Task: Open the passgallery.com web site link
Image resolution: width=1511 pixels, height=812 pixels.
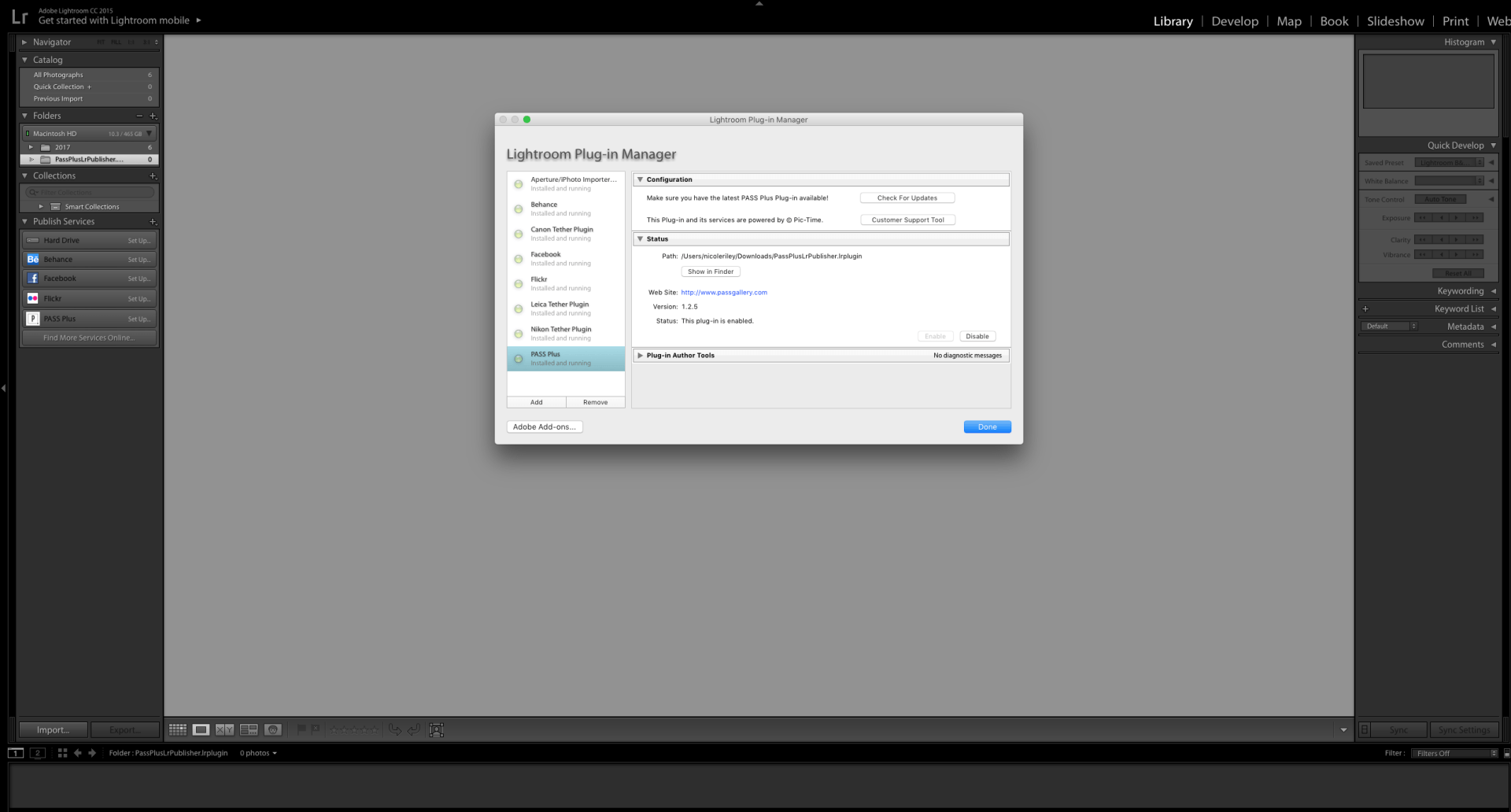Action: click(724, 293)
